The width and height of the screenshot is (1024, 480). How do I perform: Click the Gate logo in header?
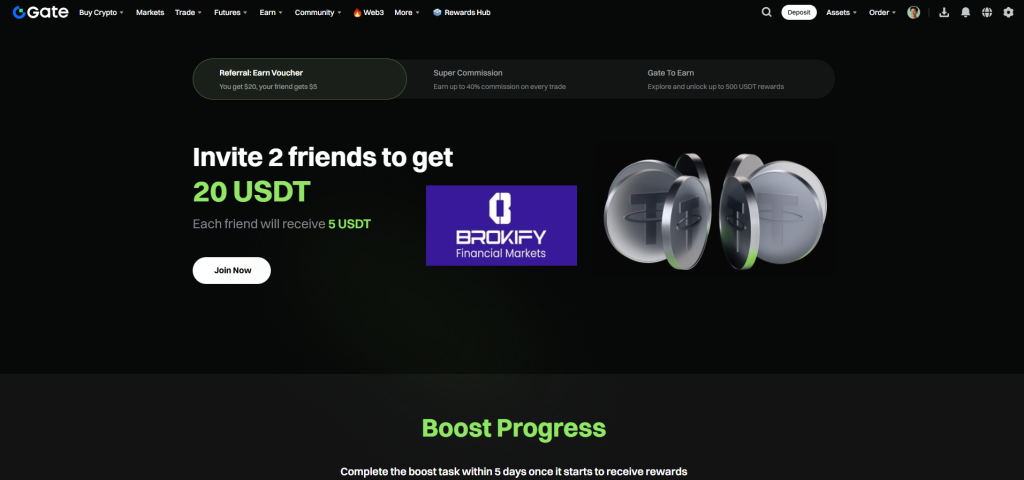[40, 12]
